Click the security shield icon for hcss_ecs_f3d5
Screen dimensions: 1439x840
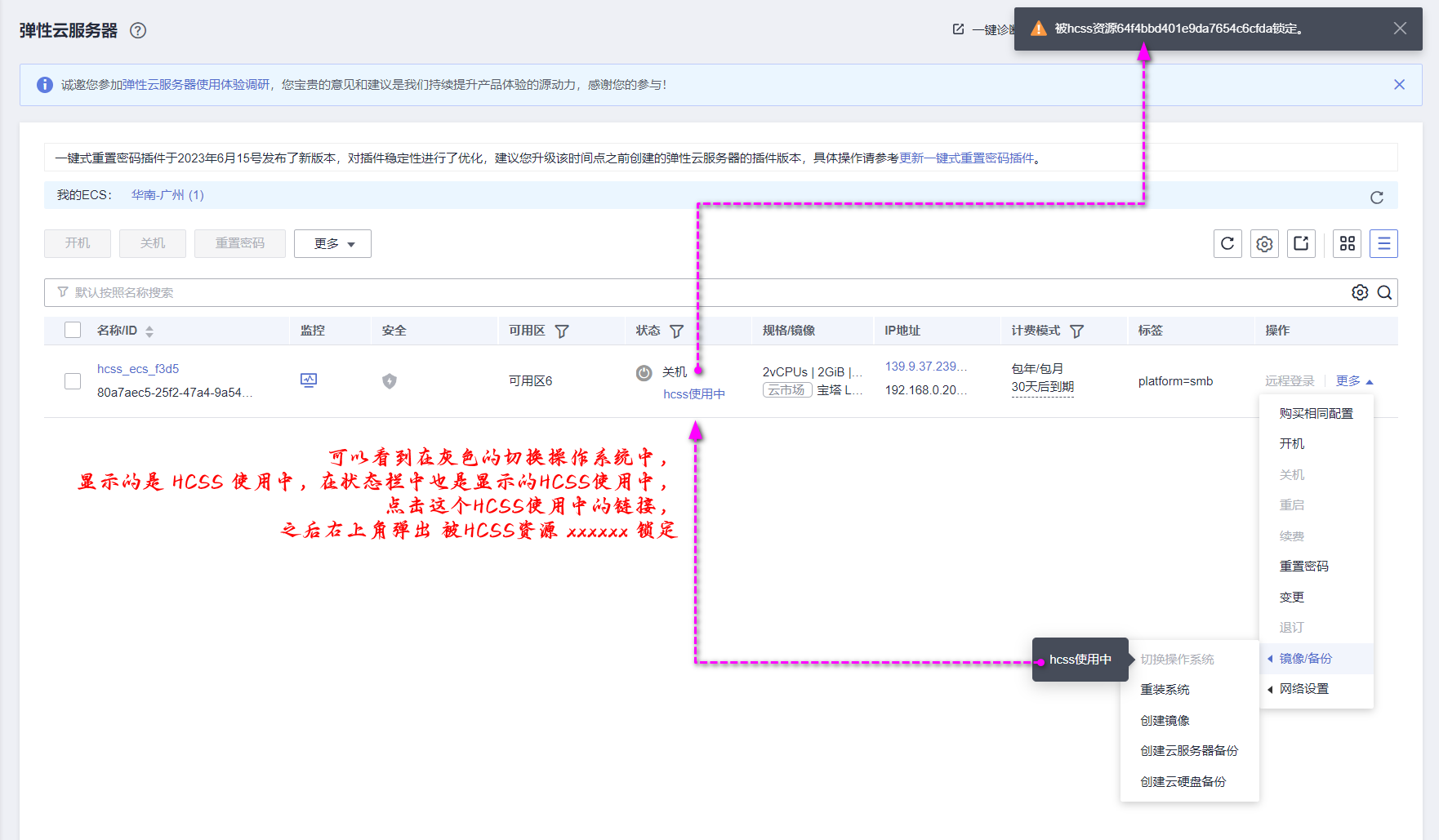click(390, 380)
